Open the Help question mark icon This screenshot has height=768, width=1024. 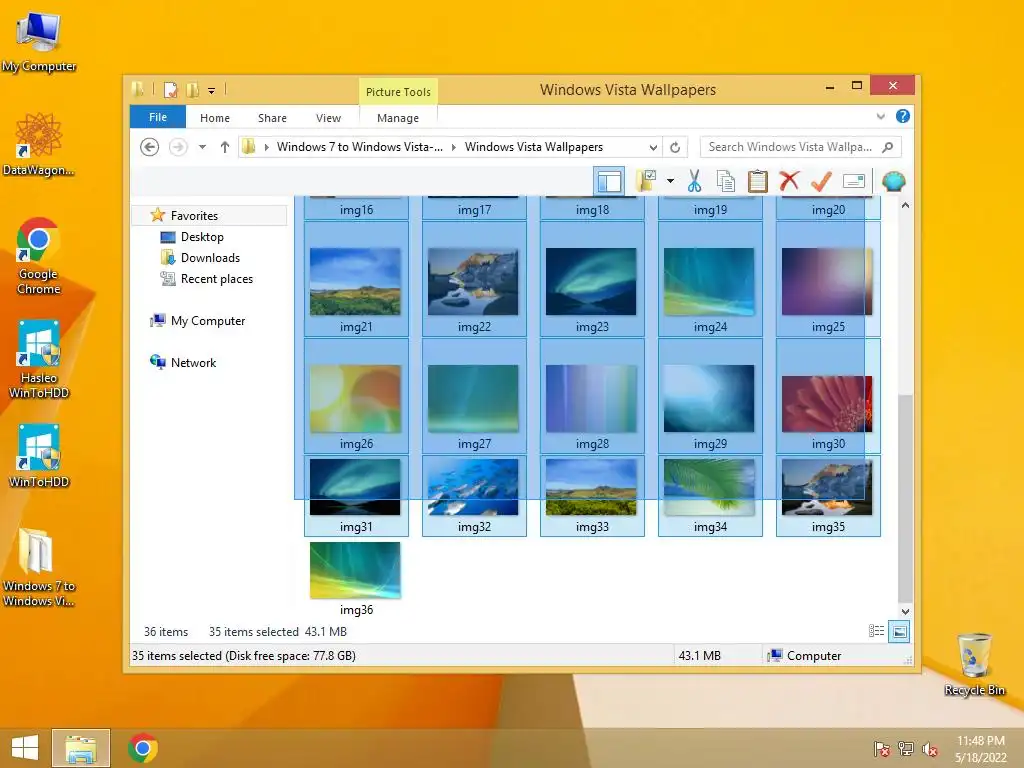[903, 116]
